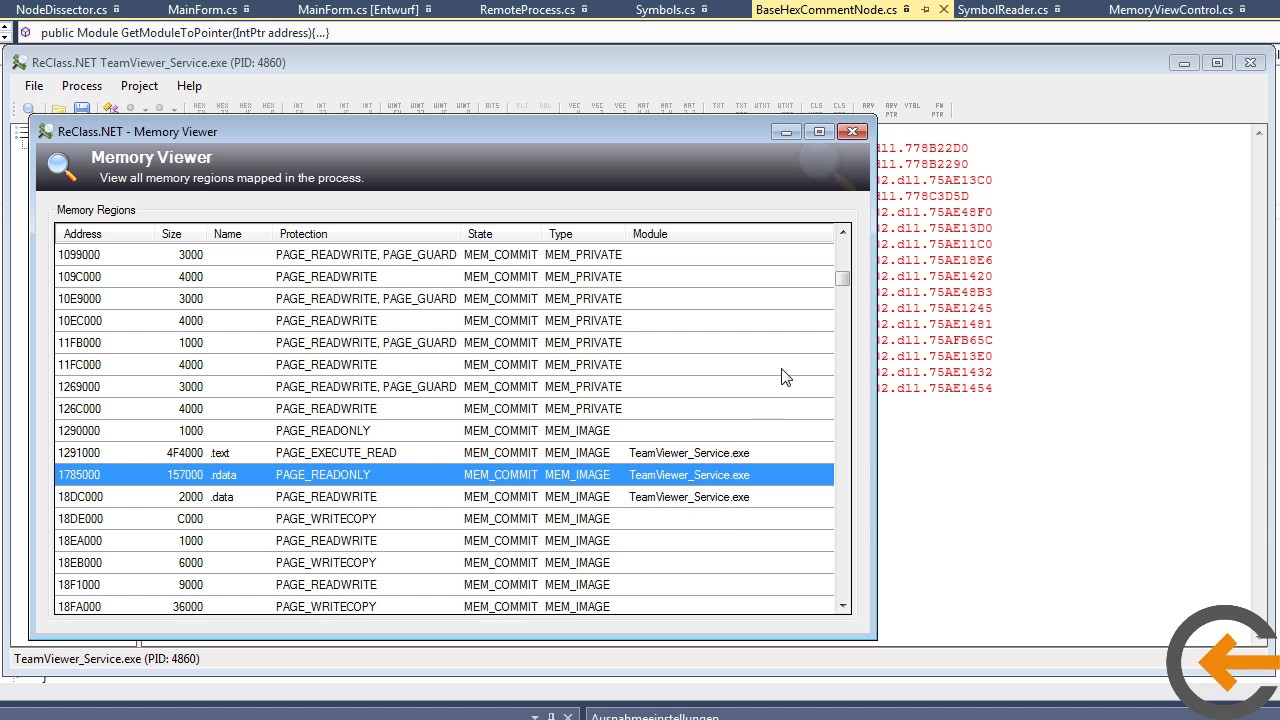Sort regions by the Module column header
The height and width of the screenshot is (720, 1280).
730,234
